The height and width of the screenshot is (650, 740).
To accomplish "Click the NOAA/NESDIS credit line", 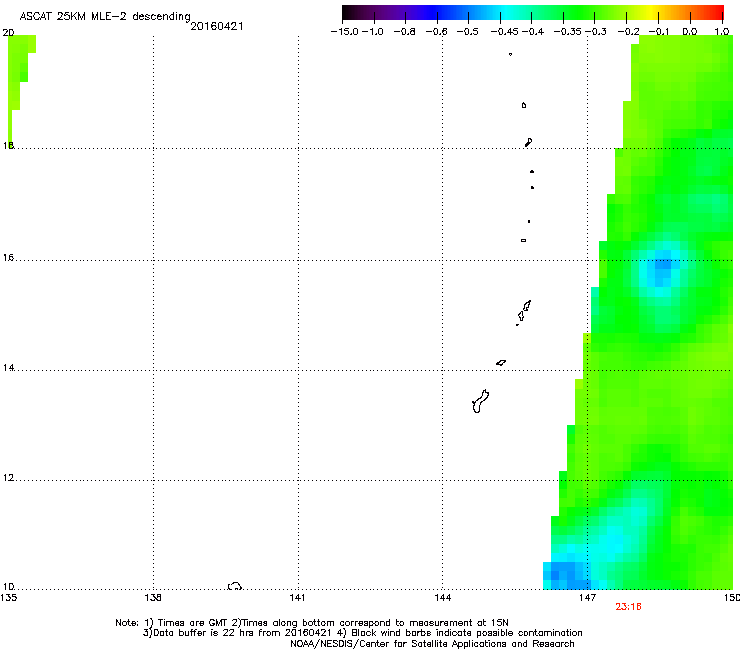I will (432, 644).
